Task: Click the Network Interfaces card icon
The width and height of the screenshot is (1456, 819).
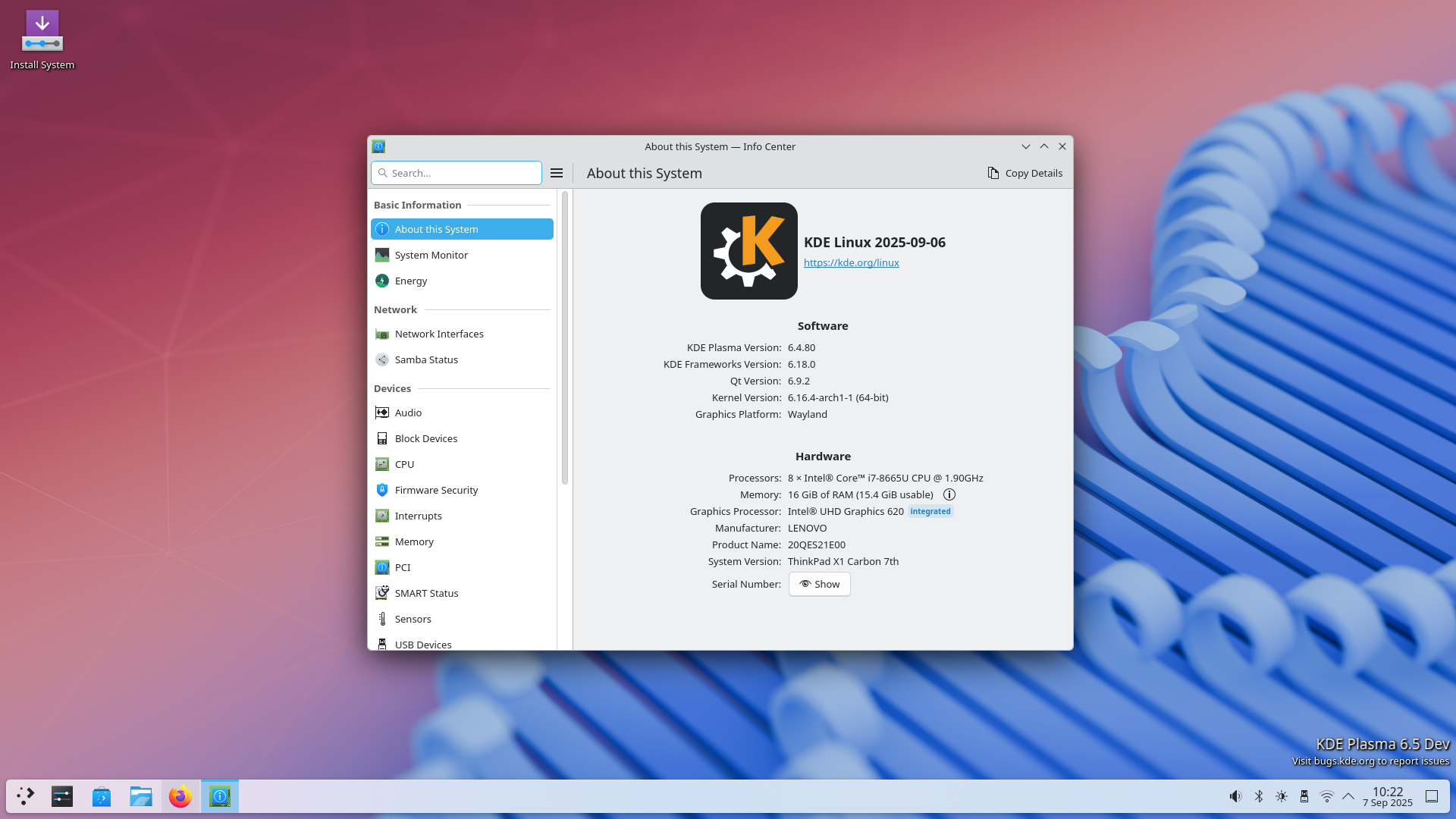Action: point(382,334)
